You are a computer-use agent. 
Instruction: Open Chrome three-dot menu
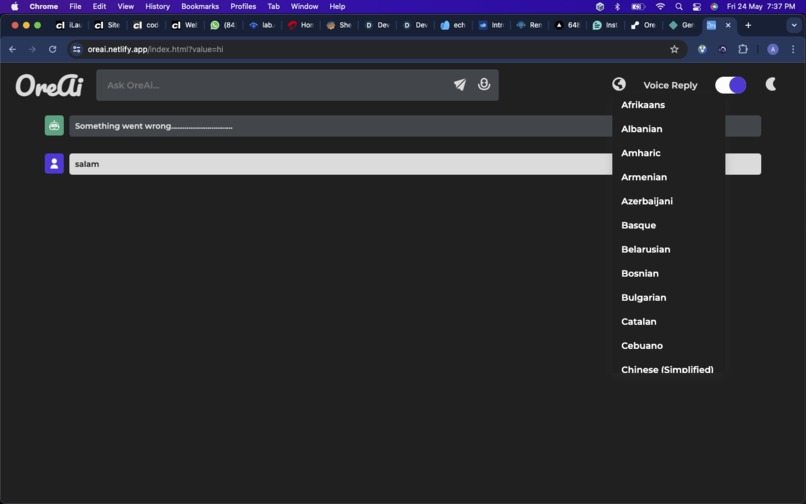[x=793, y=49]
